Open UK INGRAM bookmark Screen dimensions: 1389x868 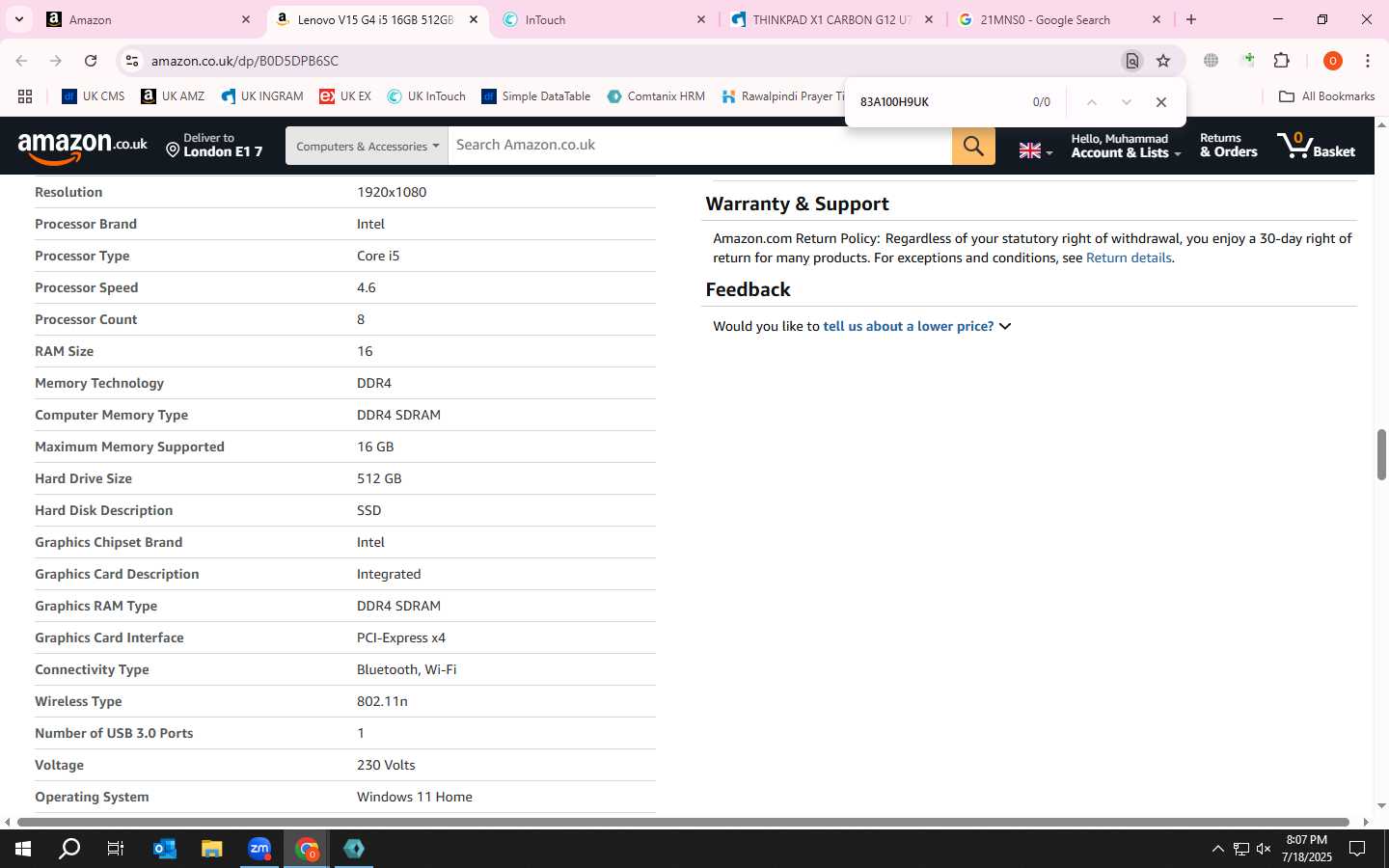[262, 96]
